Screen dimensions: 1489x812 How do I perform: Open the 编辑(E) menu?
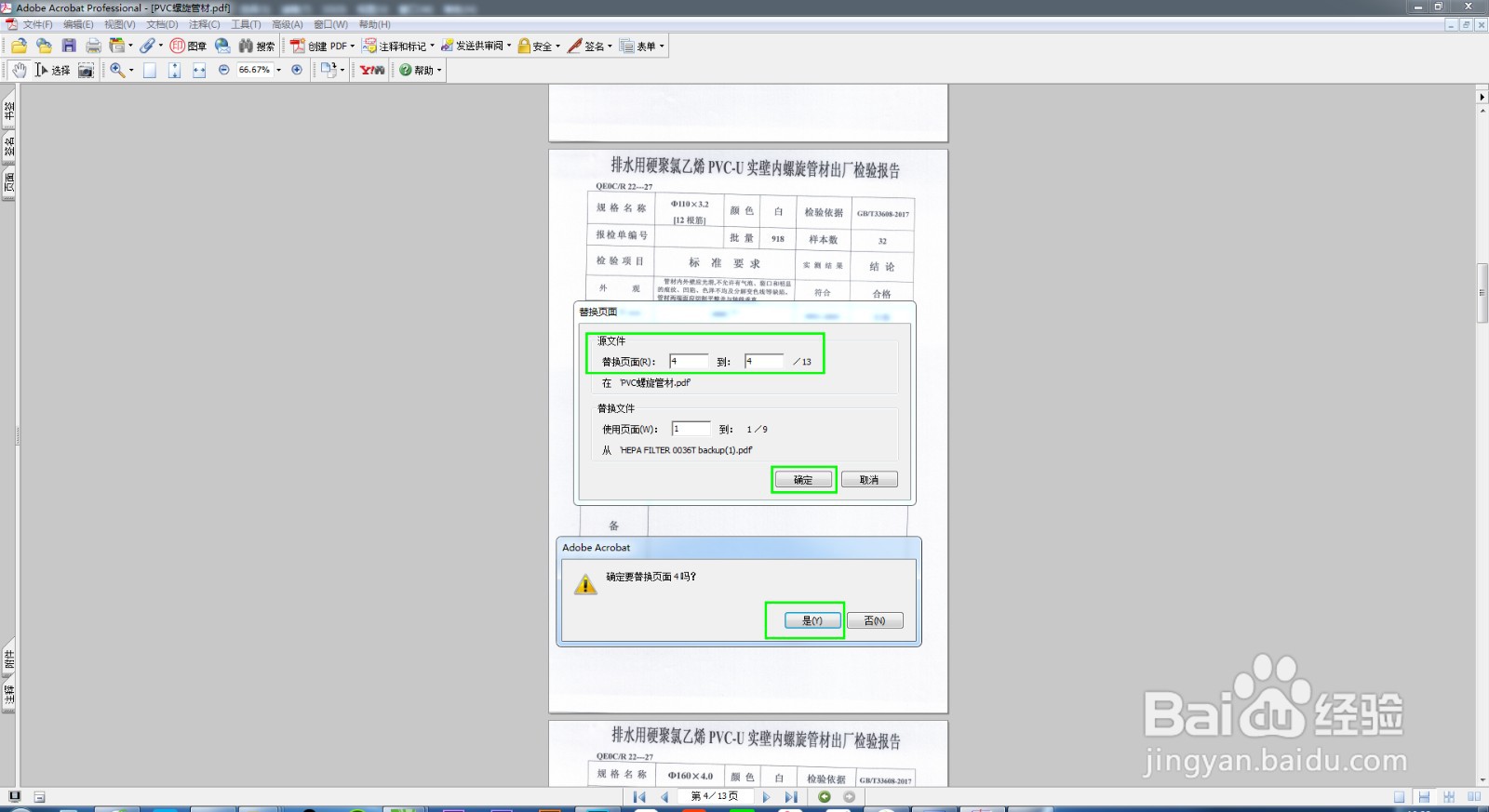pos(78,25)
